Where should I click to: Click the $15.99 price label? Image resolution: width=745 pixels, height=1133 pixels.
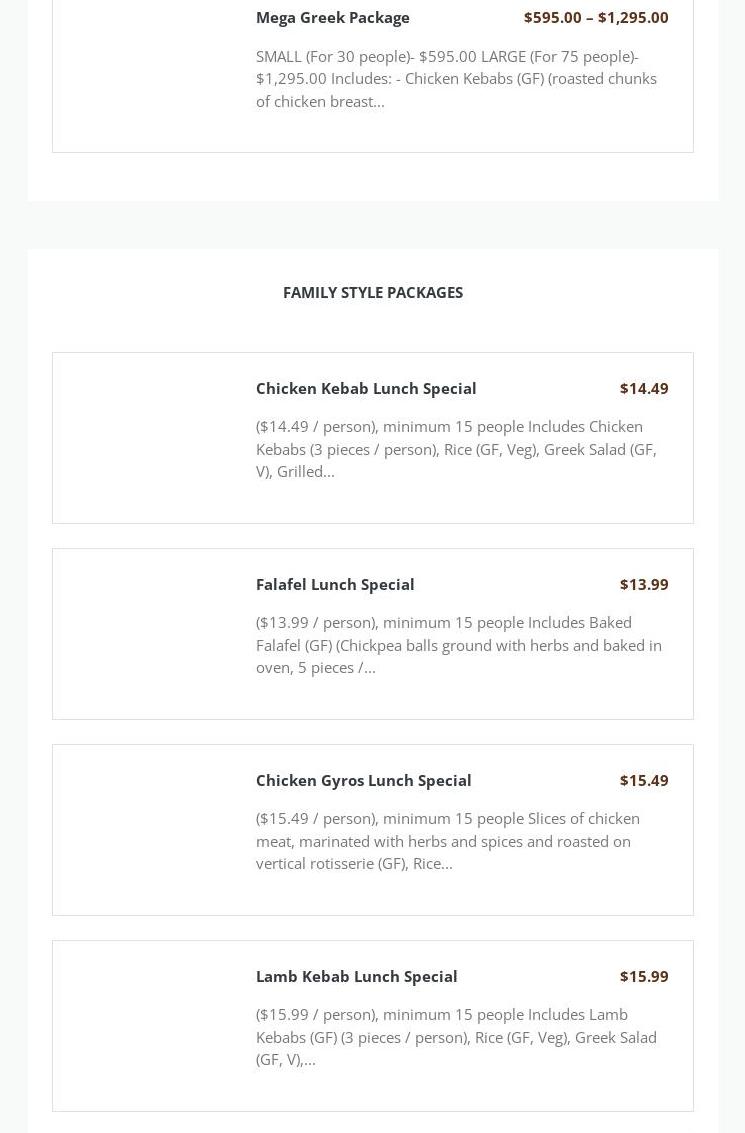[644, 976]
